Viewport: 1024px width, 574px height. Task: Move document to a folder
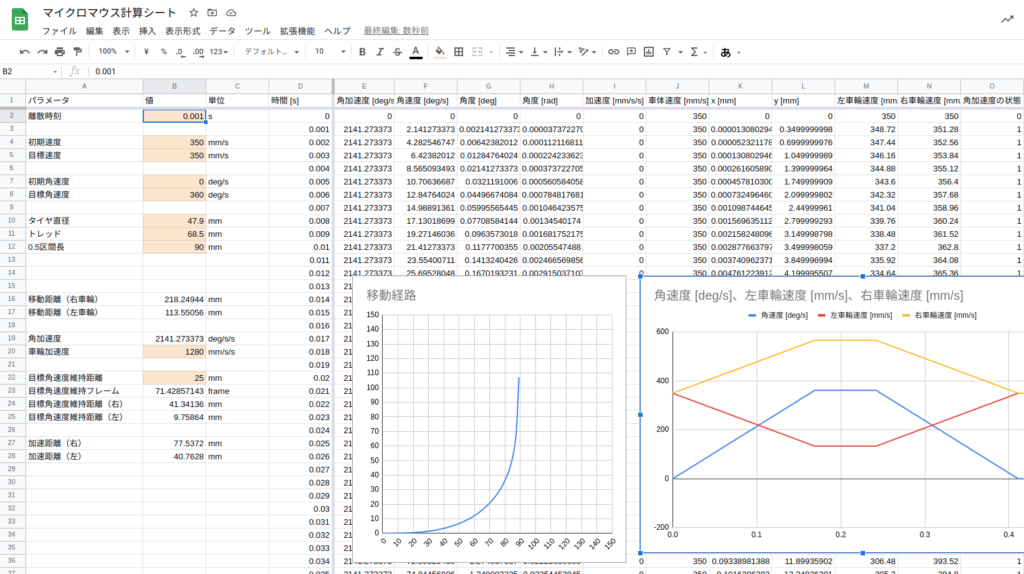(212, 12)
